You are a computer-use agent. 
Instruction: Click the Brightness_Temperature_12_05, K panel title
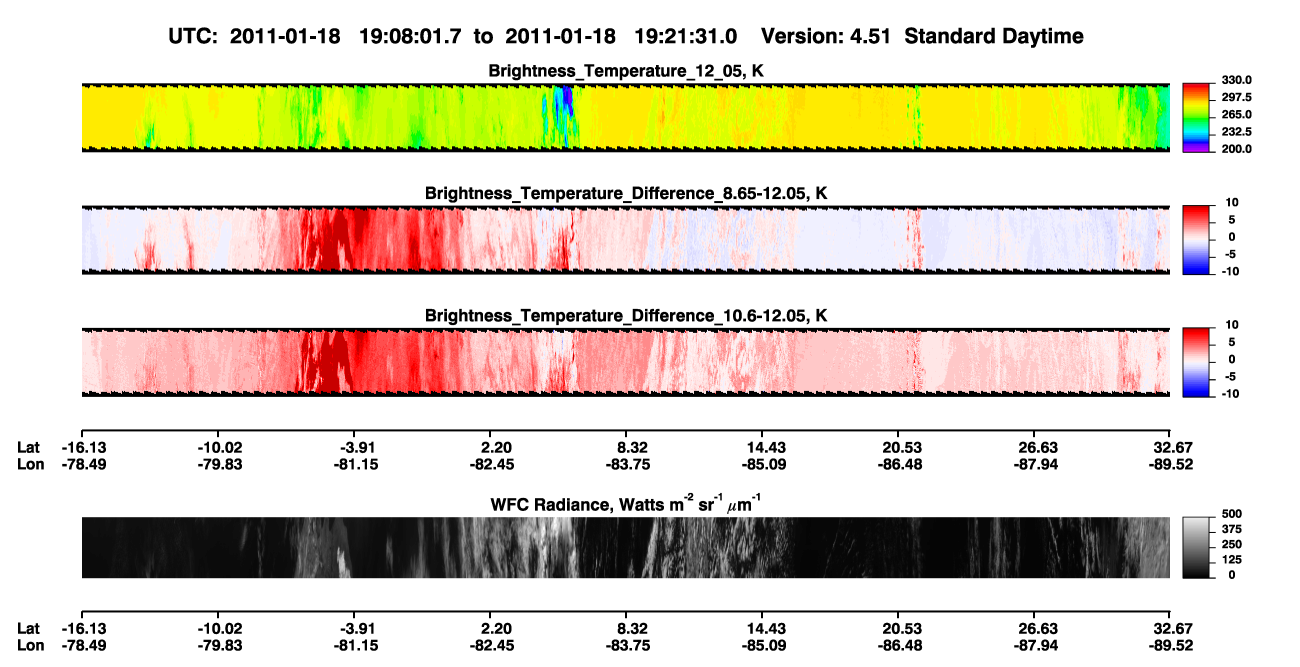[626, 71]
